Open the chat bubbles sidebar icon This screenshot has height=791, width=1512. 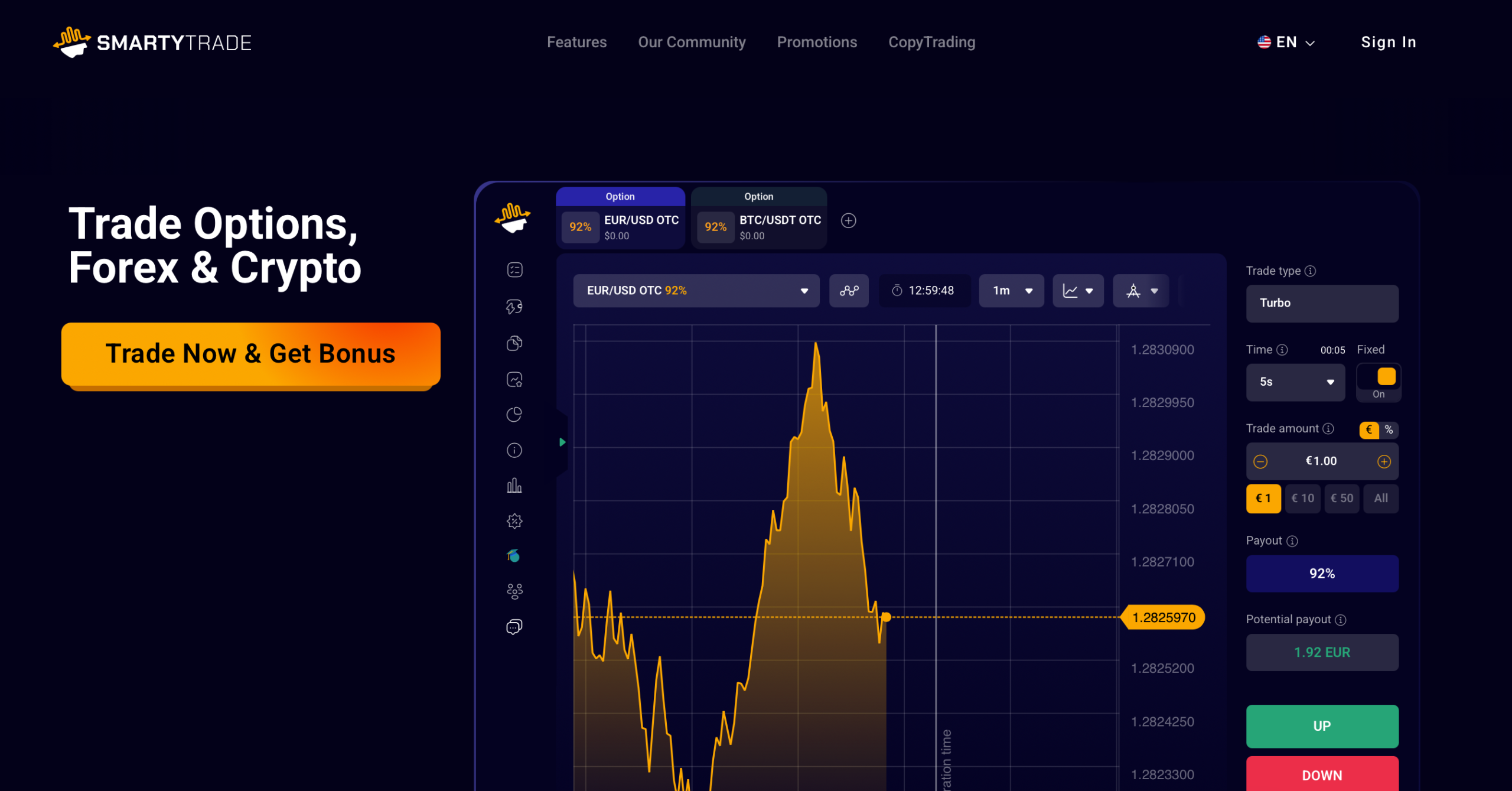tap(514, 627)
